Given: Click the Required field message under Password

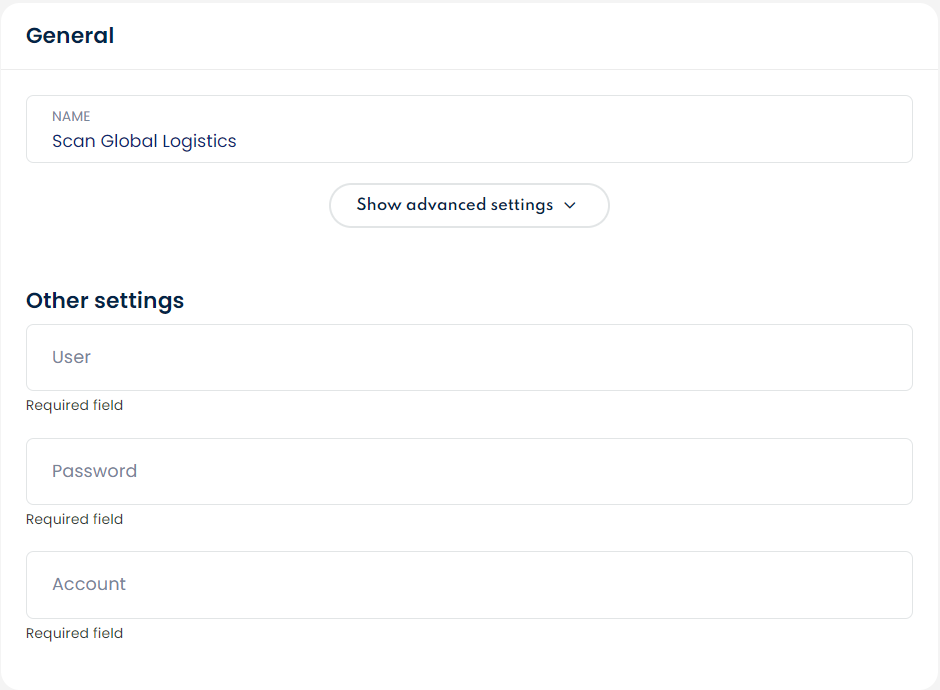Looking at the screenshot, I should (x=74, y=519).
